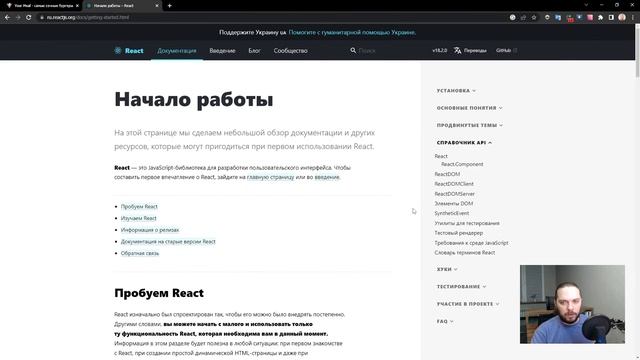This screenshot has height=360, width=640.
Task: Click the page vertical scrollbar thumb
Action: tap(637, 52)
